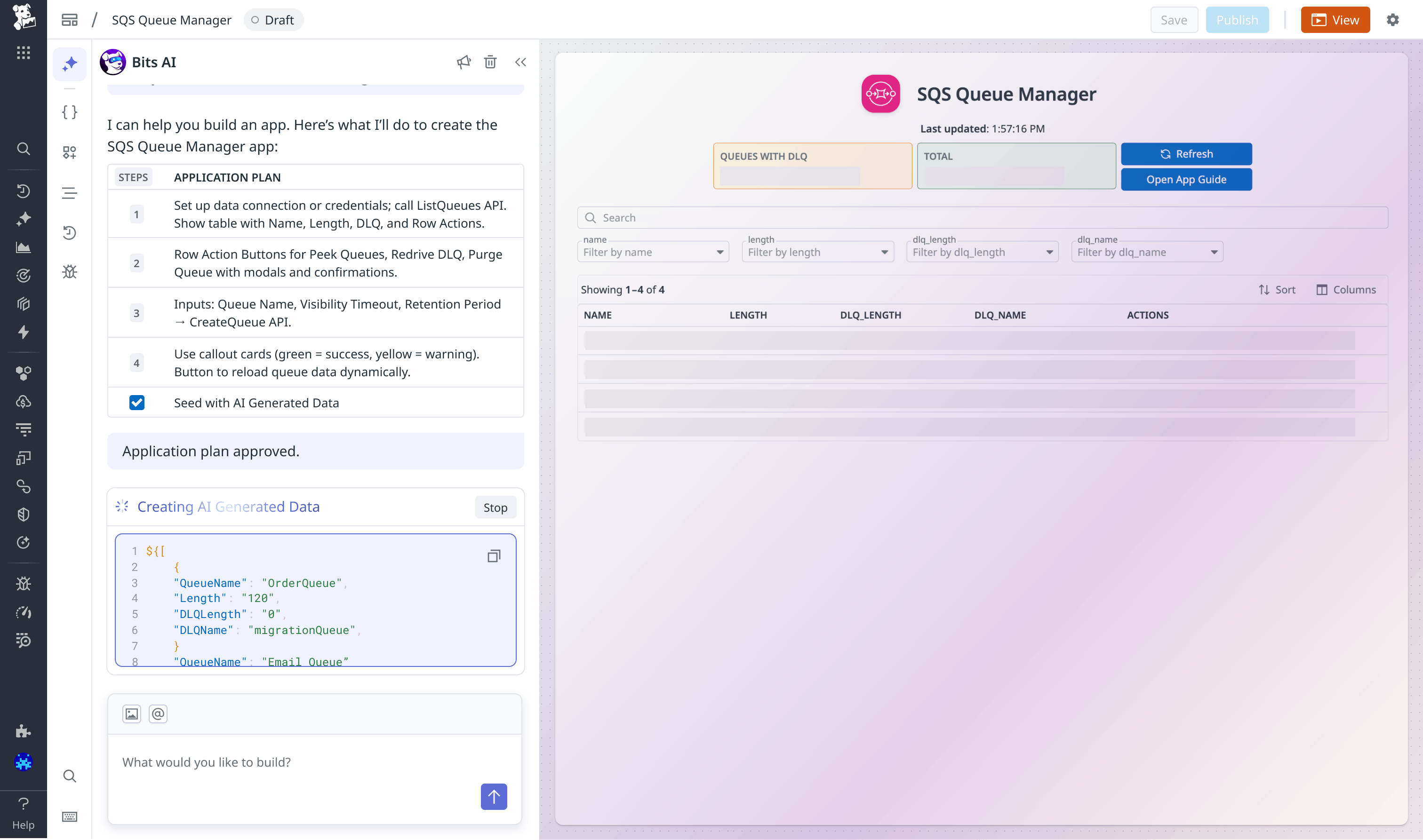Click the Open App Guide button
Viewport: 1423px width, 840px height.
(1186, 180)
